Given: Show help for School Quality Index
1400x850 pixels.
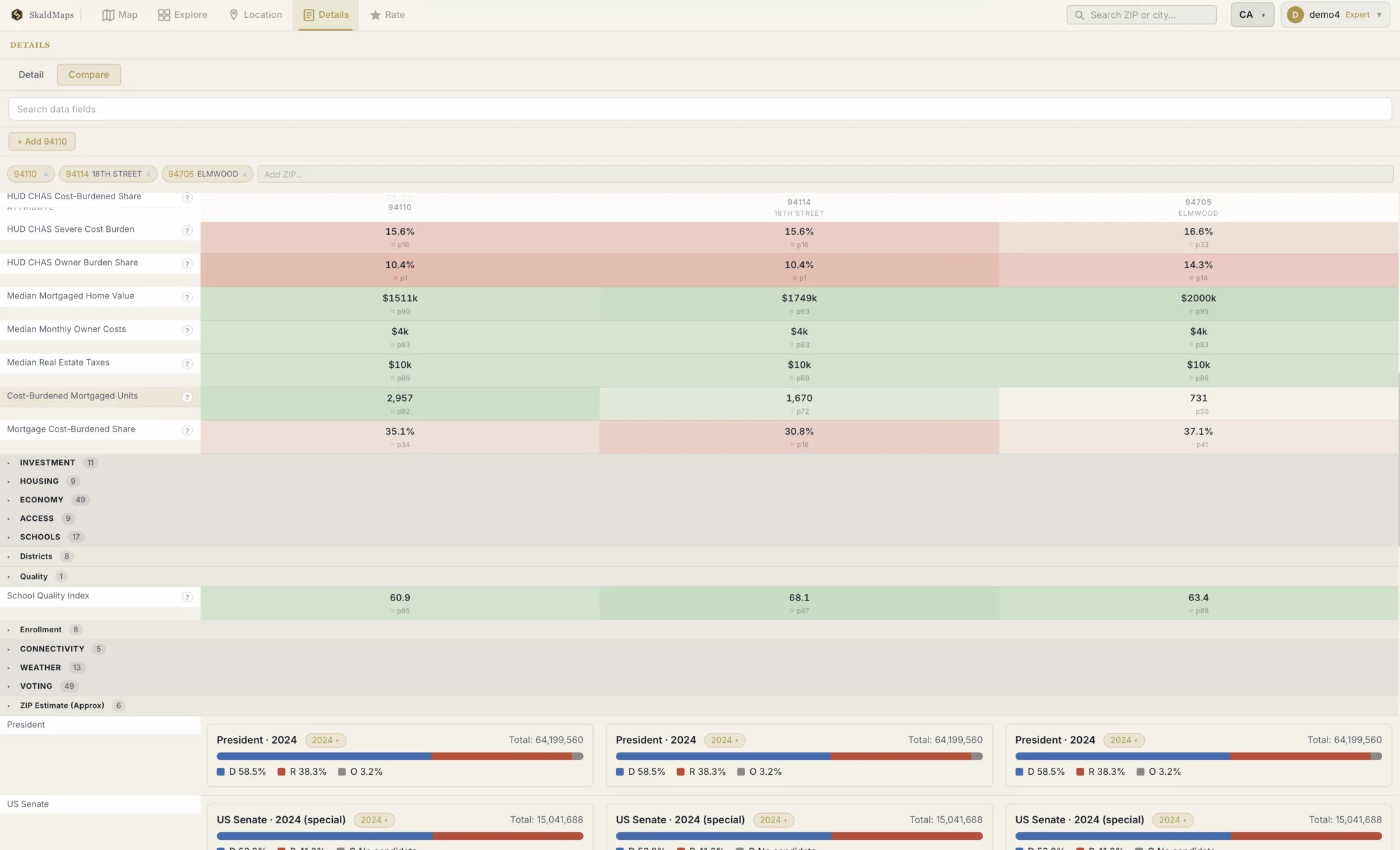Looking at the screenshot, I should (x=187, y=597).
